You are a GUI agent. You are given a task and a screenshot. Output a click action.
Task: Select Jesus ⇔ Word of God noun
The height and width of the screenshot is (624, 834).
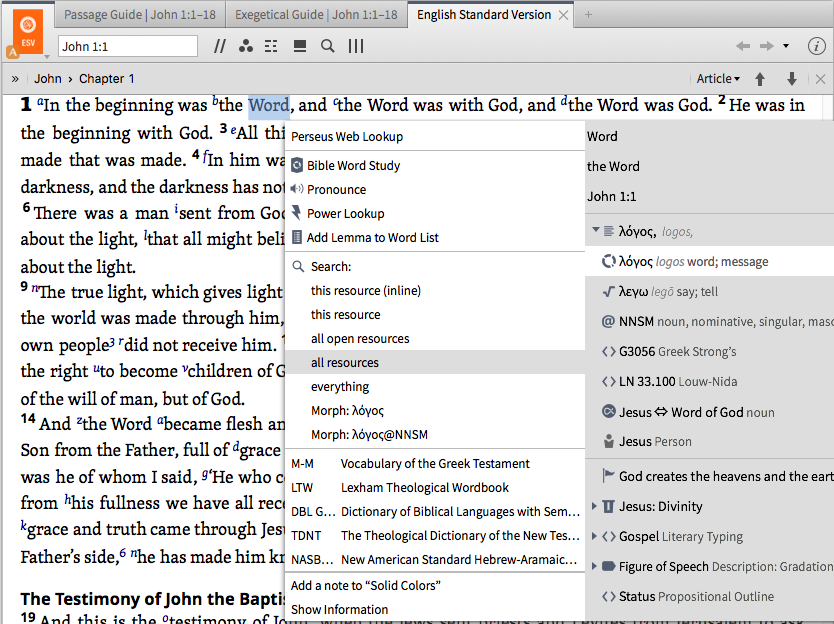pyautogui.click(x=710, y=412)
